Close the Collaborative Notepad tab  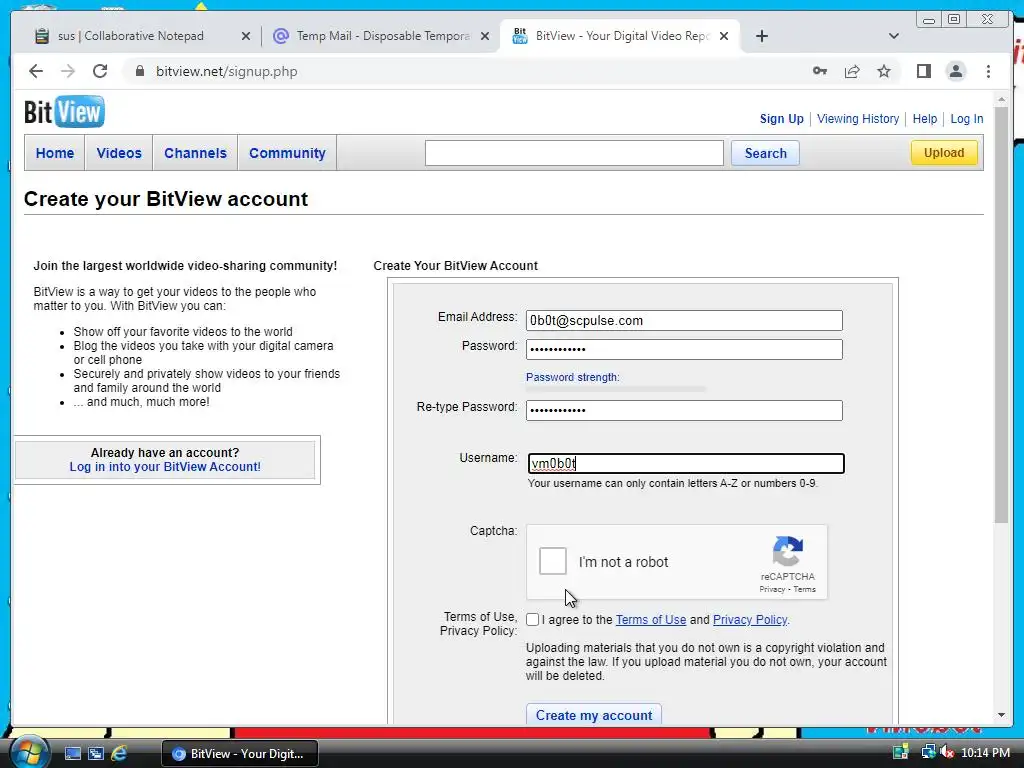(x=246, y=37)
